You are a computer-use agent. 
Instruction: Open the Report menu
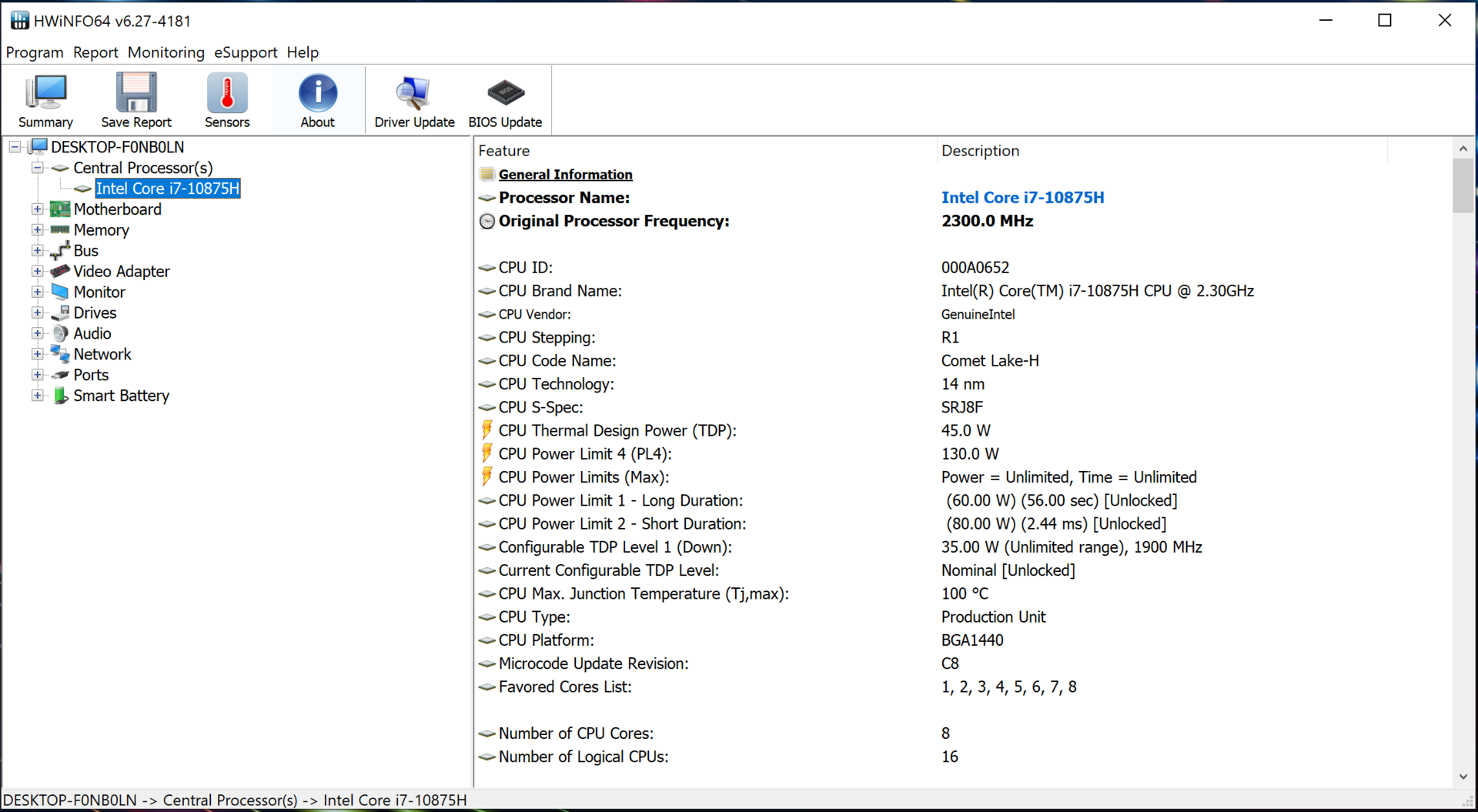click(x=95, y=52)
